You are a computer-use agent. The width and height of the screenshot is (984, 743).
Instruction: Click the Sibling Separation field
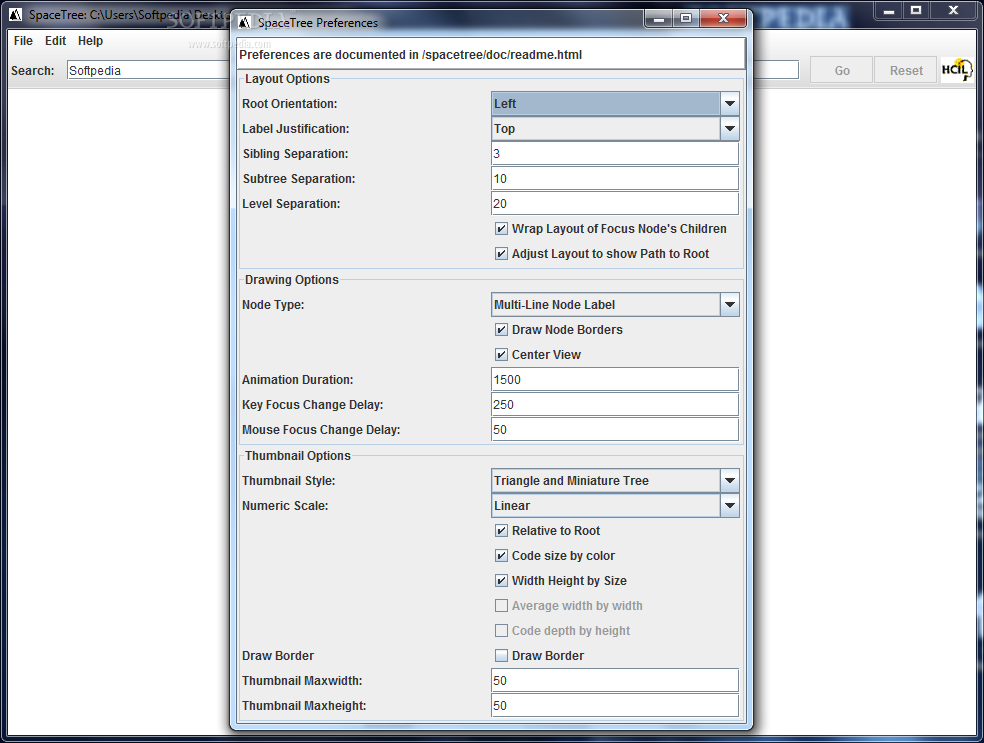pos(615,154)
